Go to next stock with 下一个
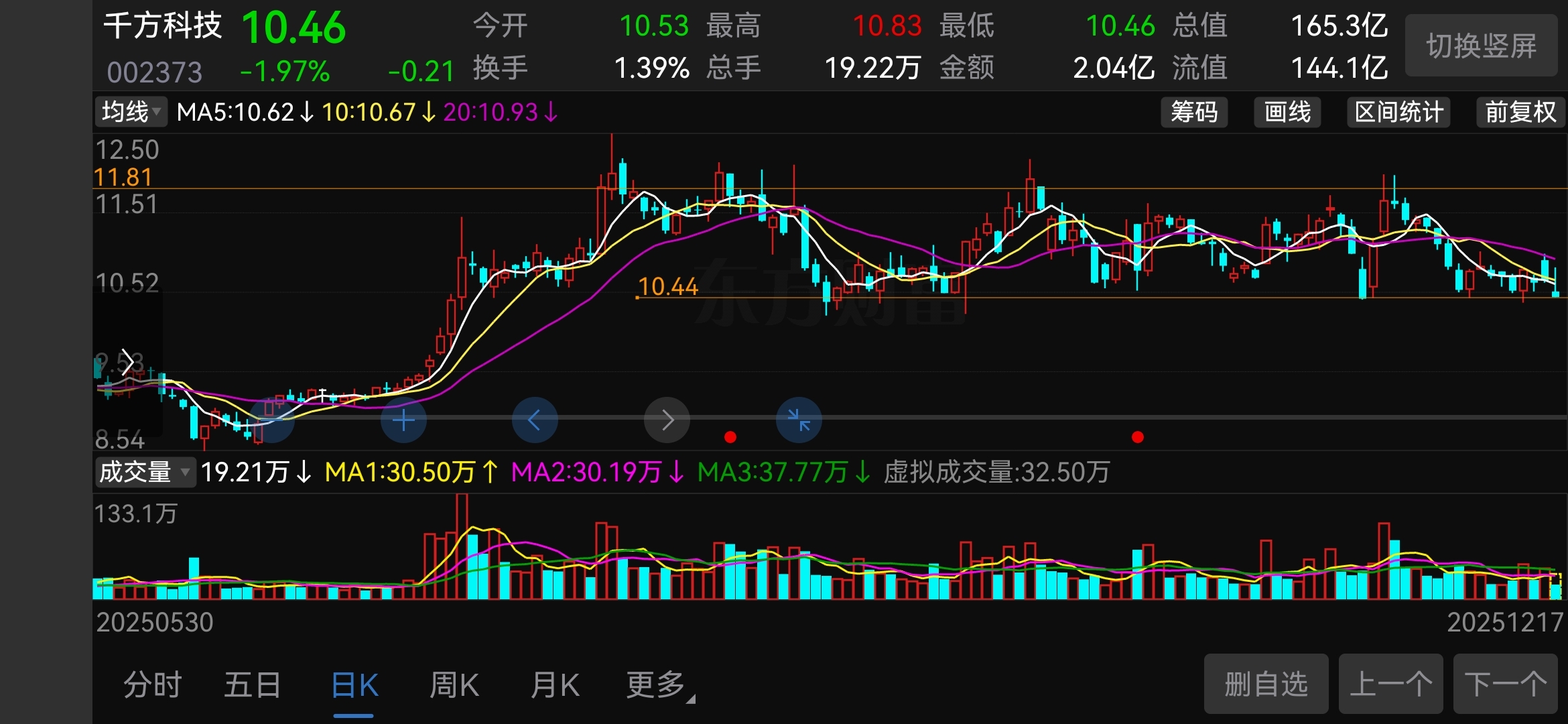This screenshot has width=1568, height=724. (1505, 684)
